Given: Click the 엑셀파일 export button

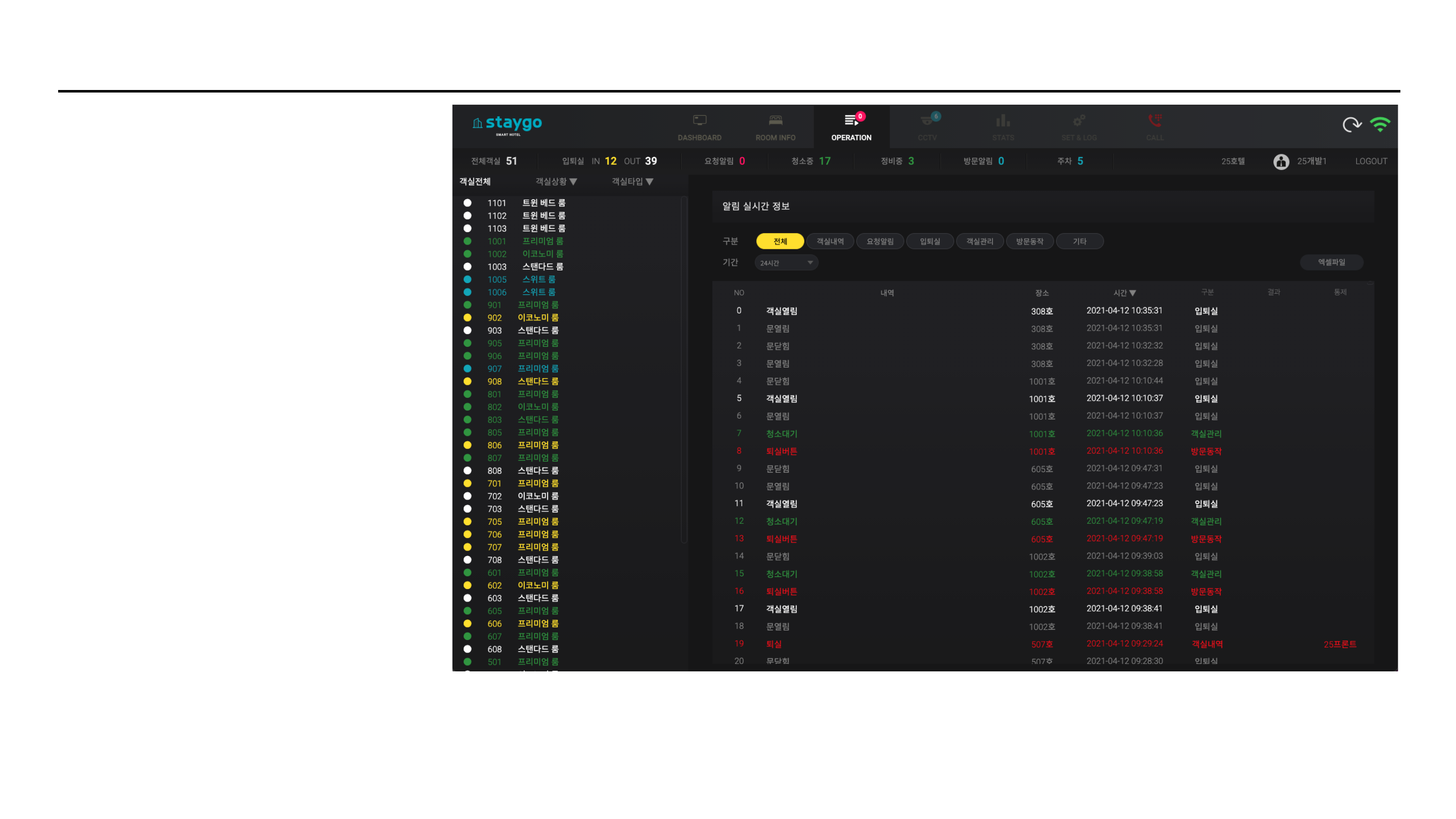Looking at the screenshot, I should point(1331,262).
